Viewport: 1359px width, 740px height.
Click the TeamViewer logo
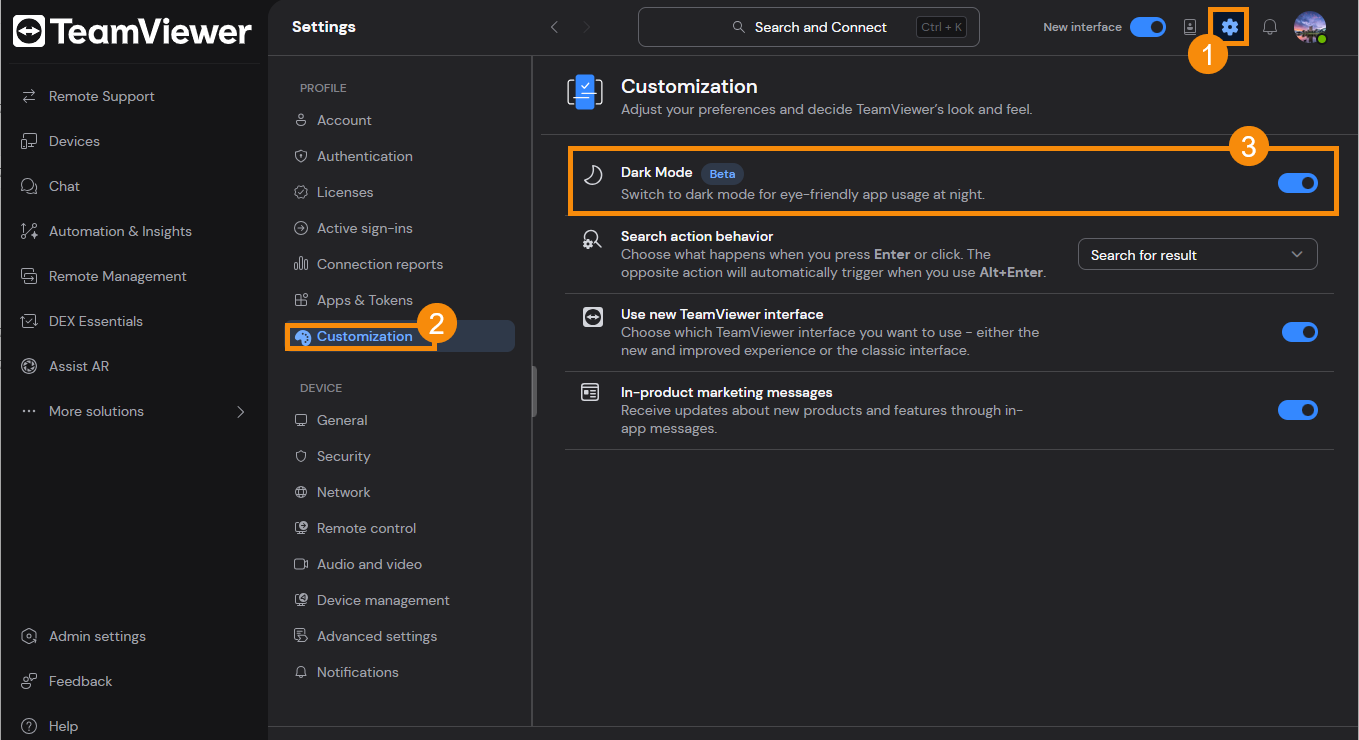pos(132,31)
